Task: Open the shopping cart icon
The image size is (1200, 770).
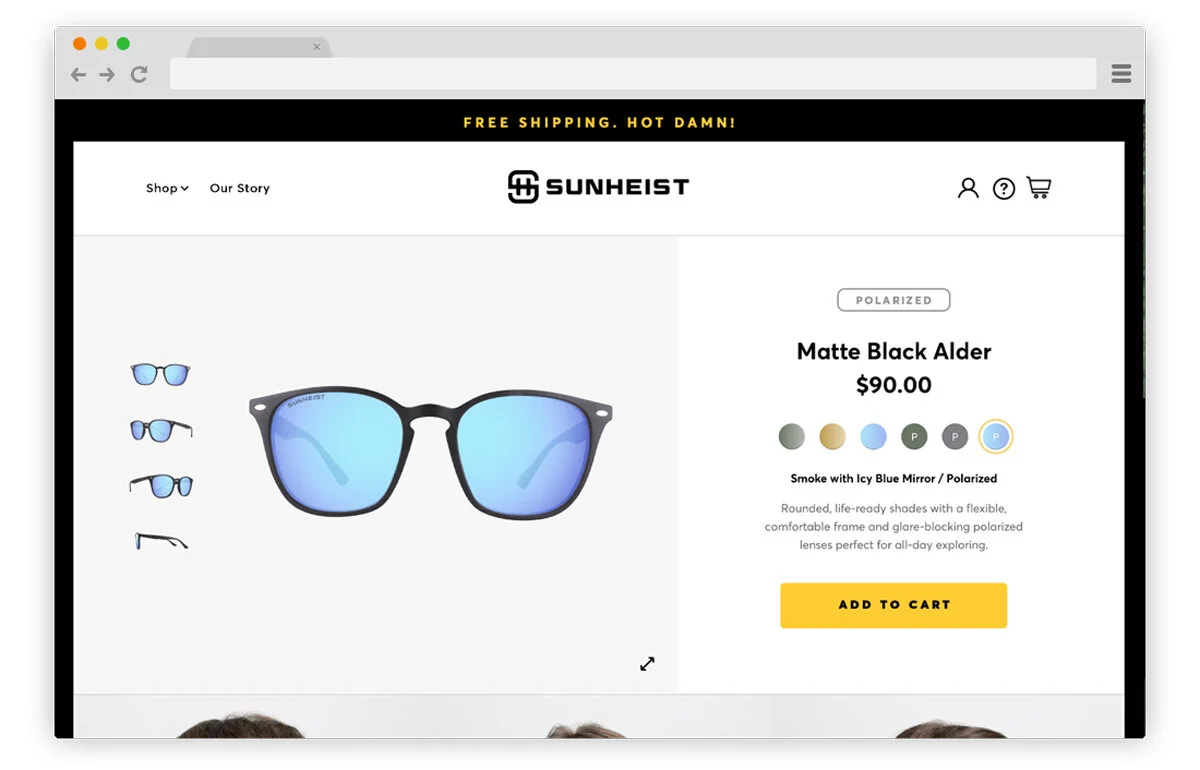Action: pos(1039,187)
